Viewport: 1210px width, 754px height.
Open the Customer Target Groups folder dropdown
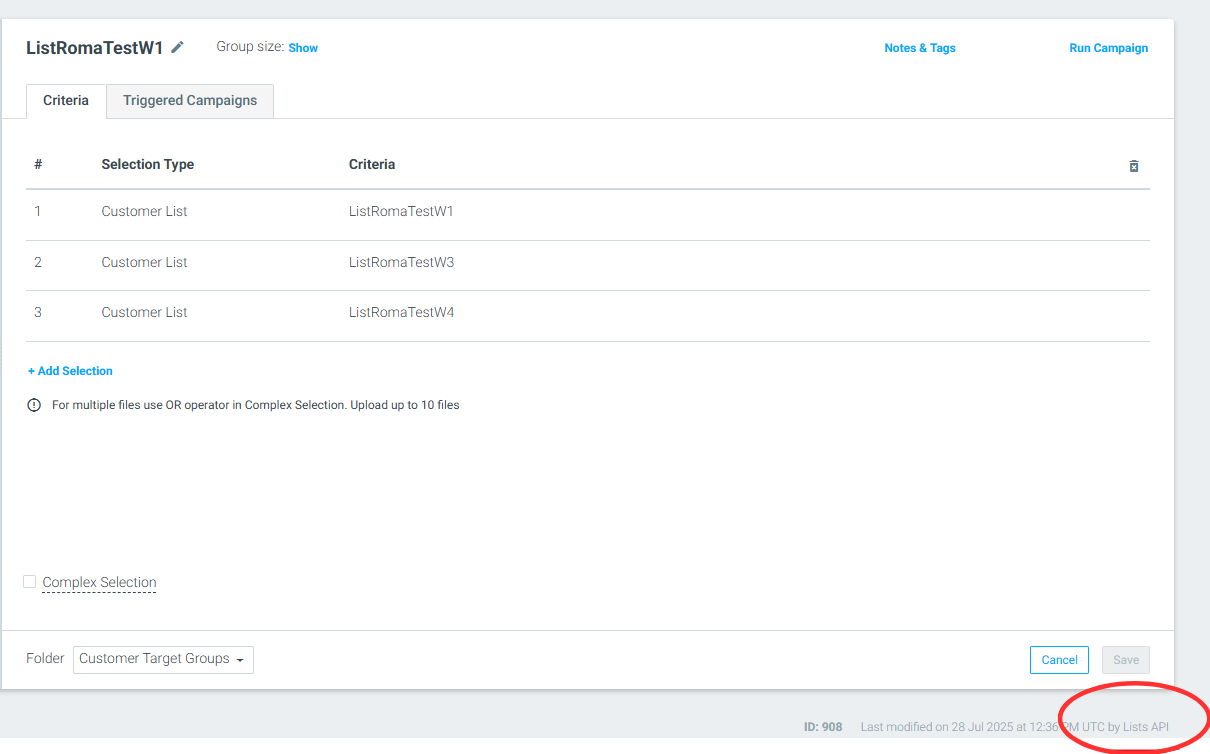(x=163, y=659)
